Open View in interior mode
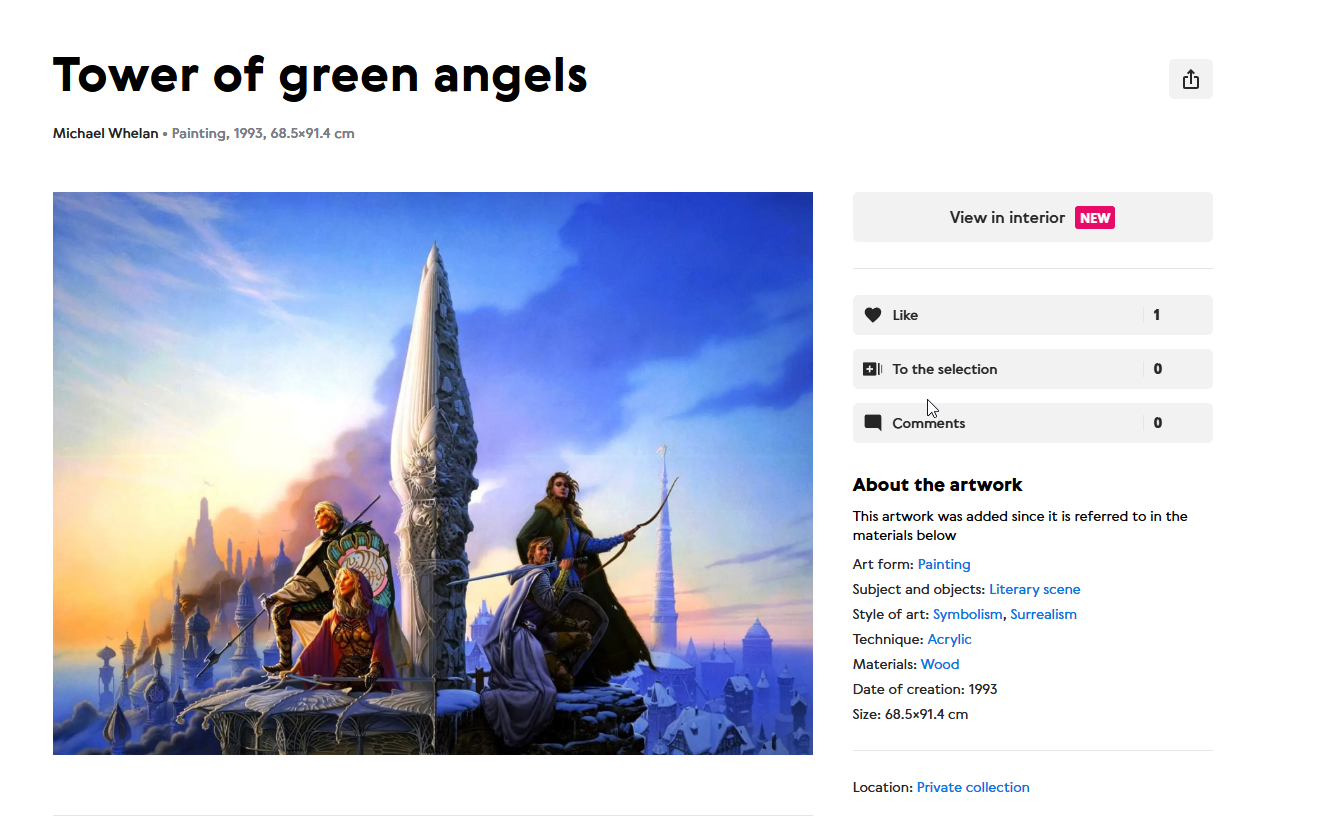1323x830 pixels. 1032,217
